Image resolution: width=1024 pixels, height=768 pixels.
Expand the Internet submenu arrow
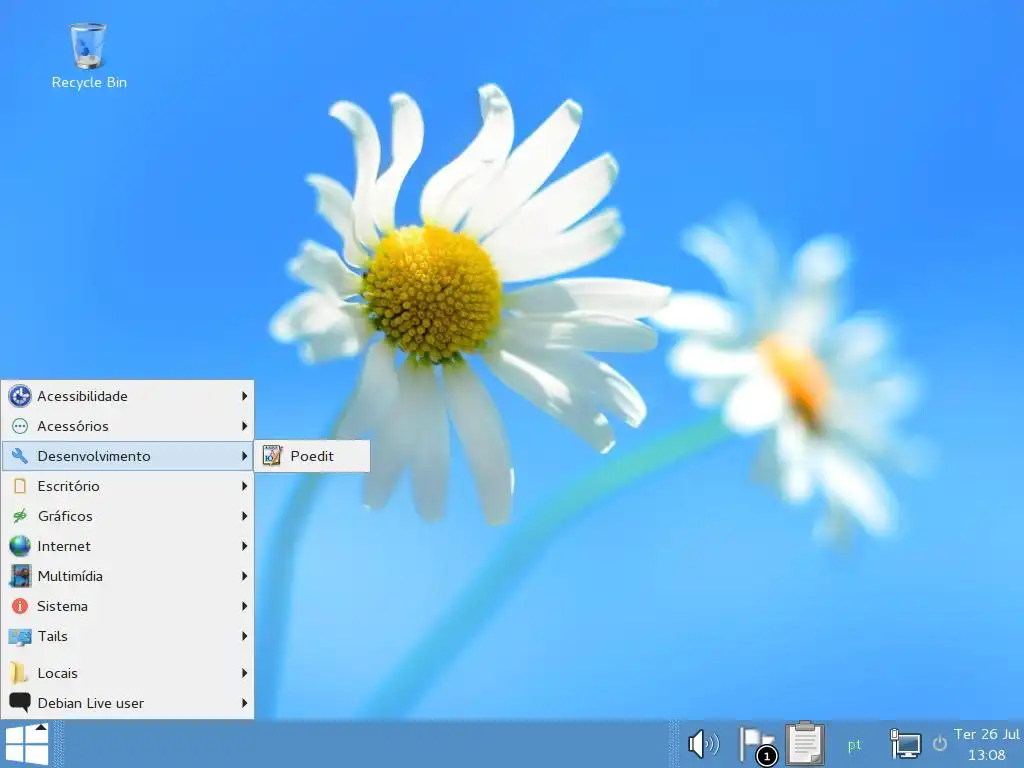point(244,546)
